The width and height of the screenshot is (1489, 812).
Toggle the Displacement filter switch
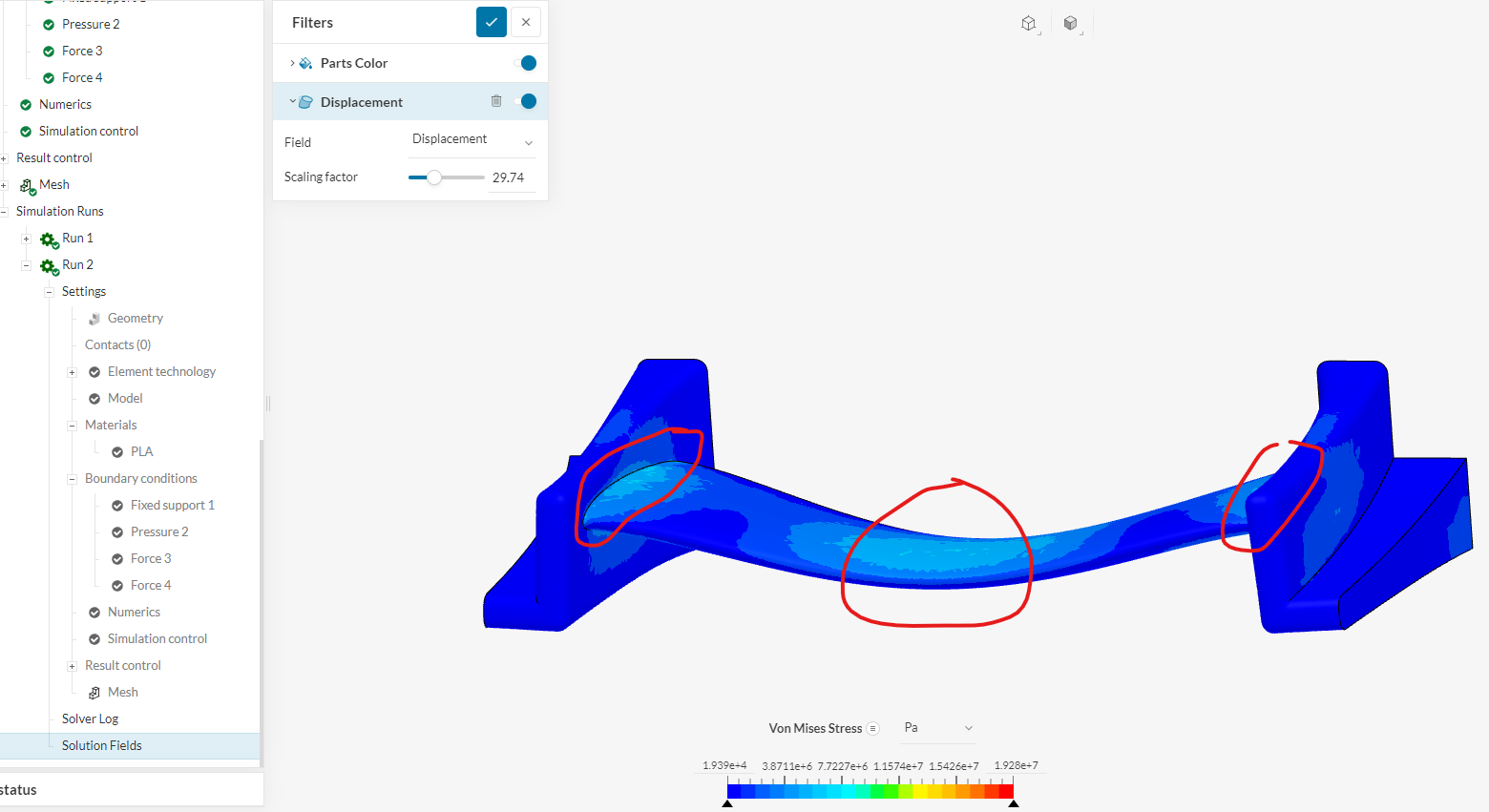coord(525,101)
